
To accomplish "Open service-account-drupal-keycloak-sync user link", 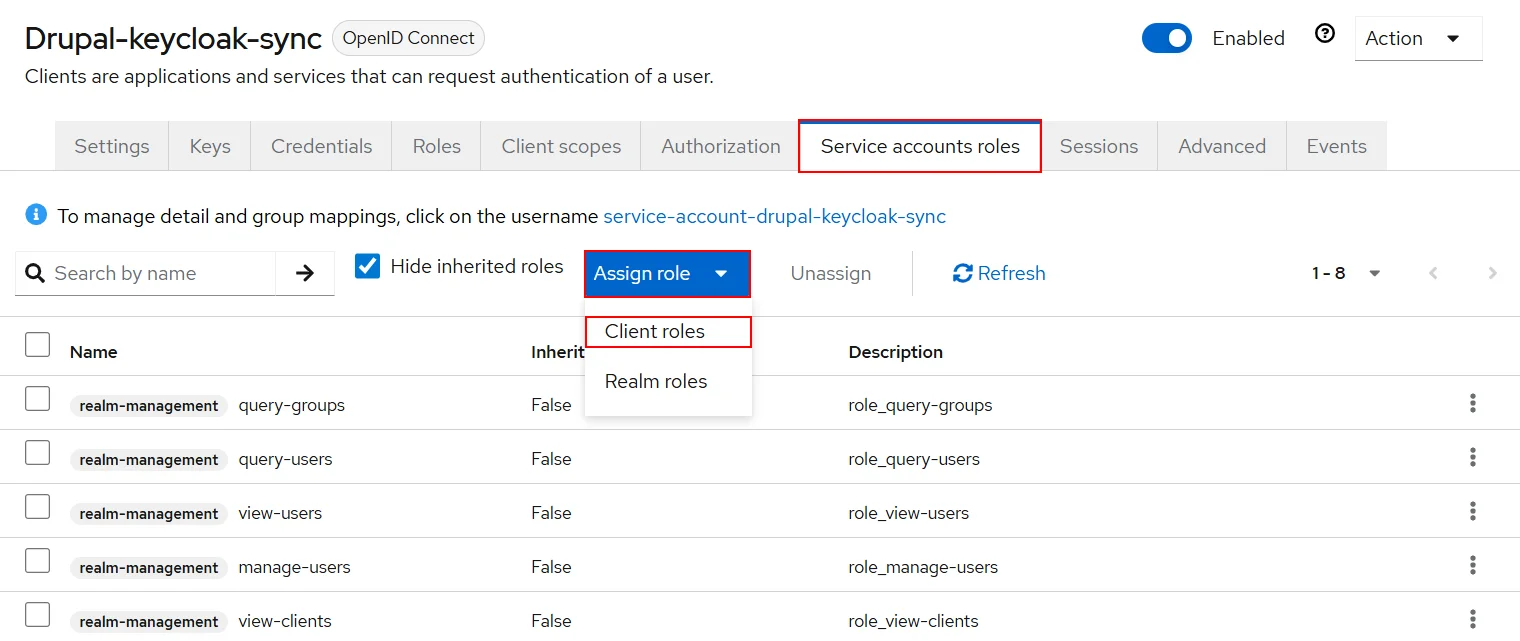I will 774,216.
